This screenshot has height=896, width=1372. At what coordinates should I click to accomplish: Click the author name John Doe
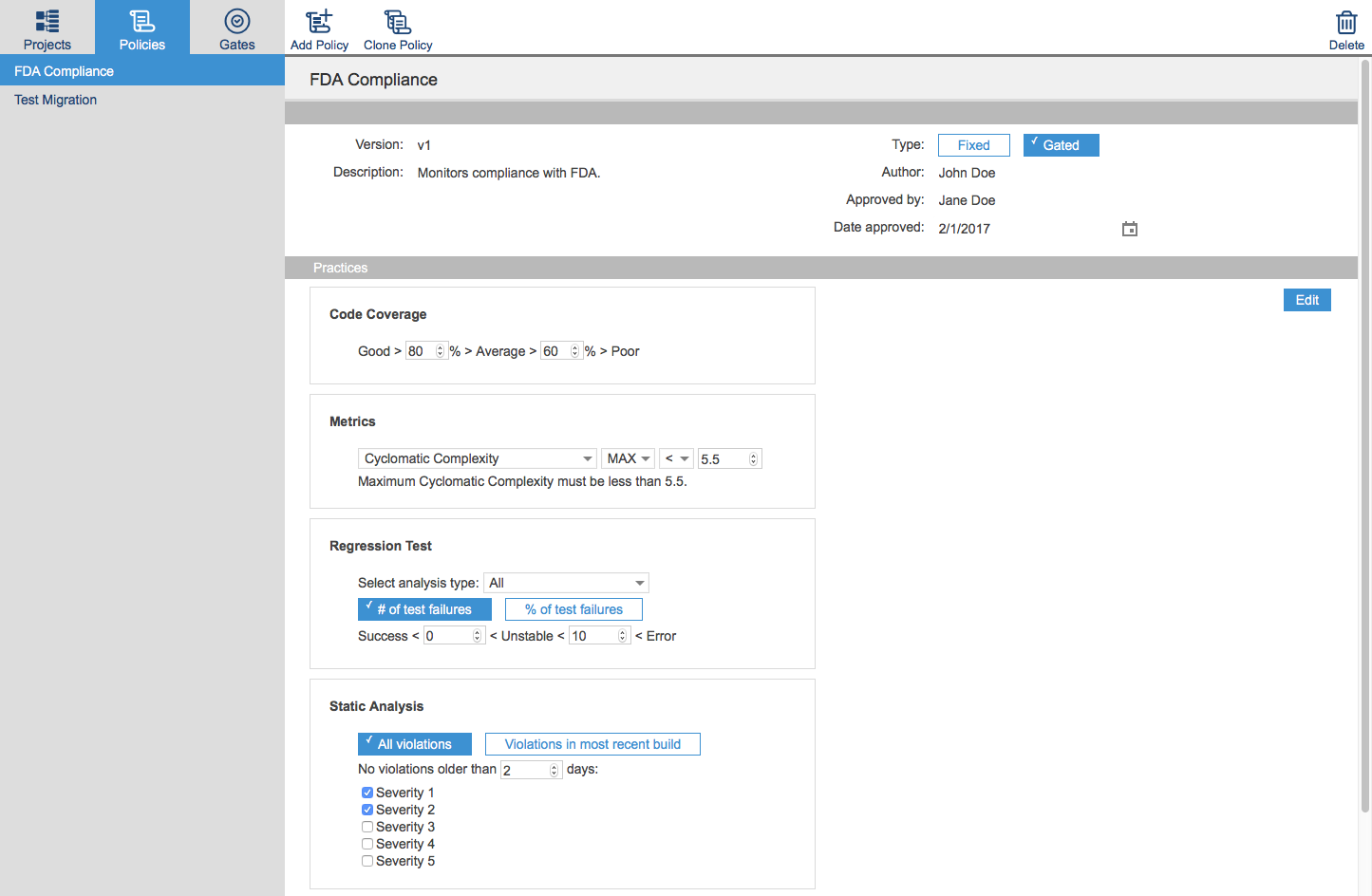pos(967,173)
